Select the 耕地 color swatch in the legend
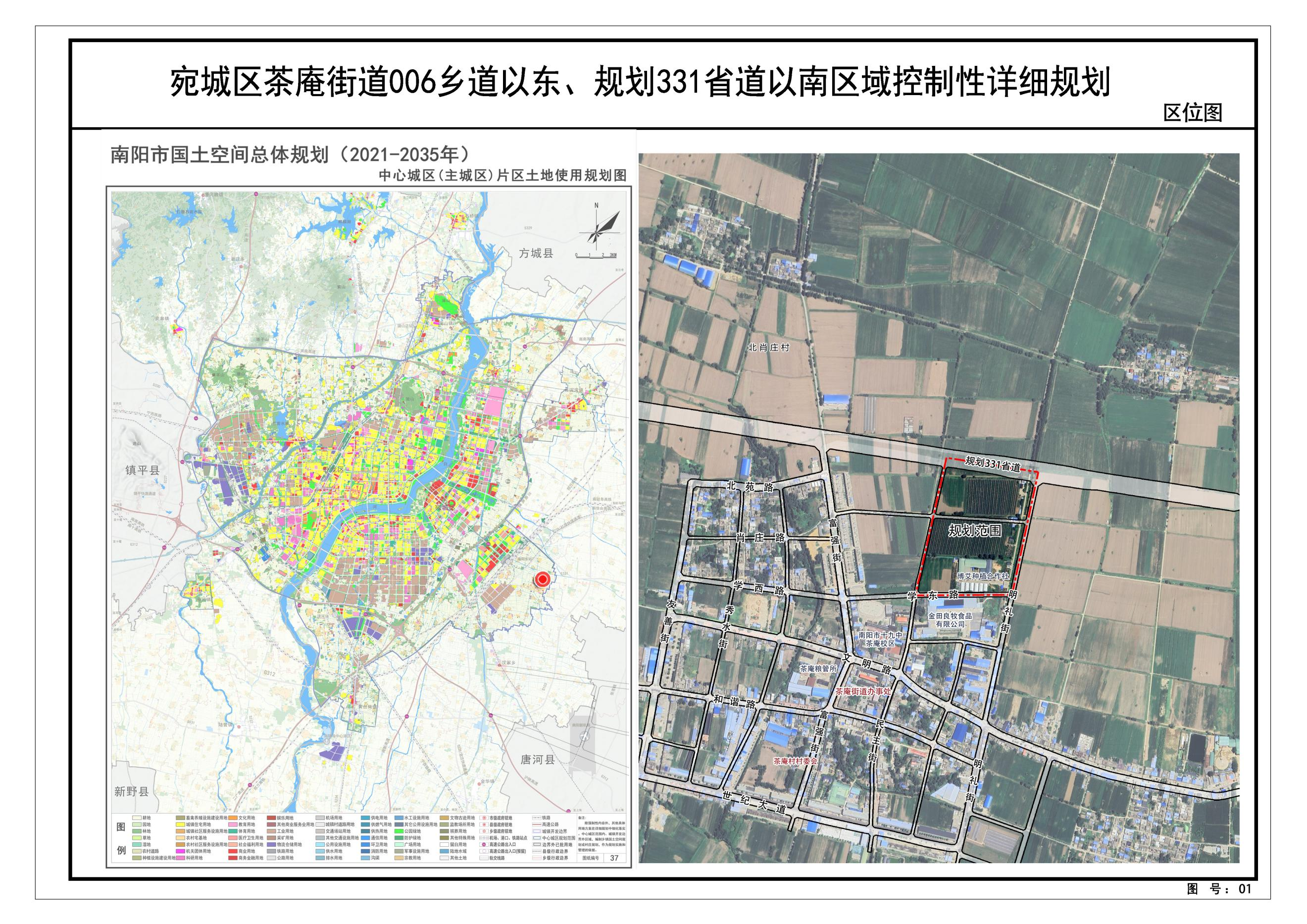1307x924 pixels. click(137, 818)
